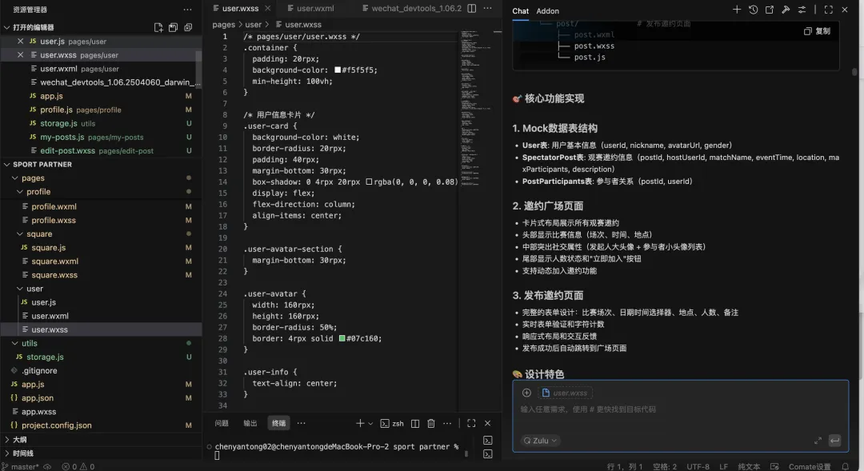Change language mode 纯文本

coord(748,467)
